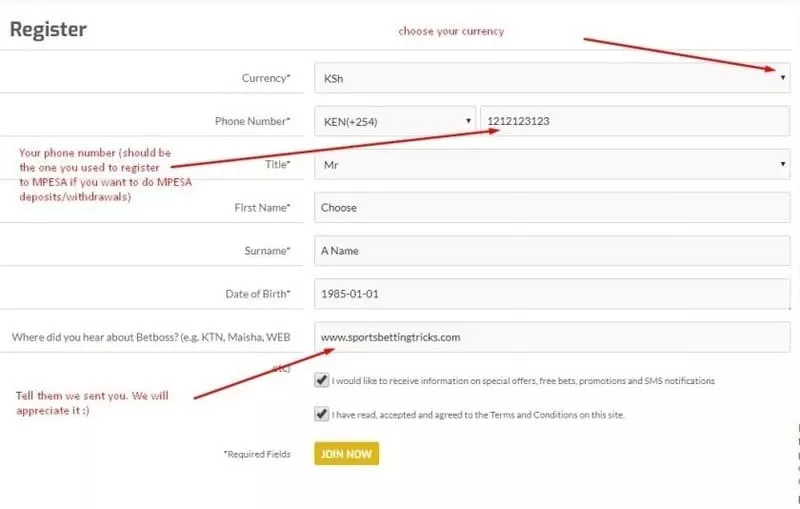This screenshot has height=509, width=800.
Task: Uncheck the special offers and SMS notifications checkbox
Action: click(321, 380)
